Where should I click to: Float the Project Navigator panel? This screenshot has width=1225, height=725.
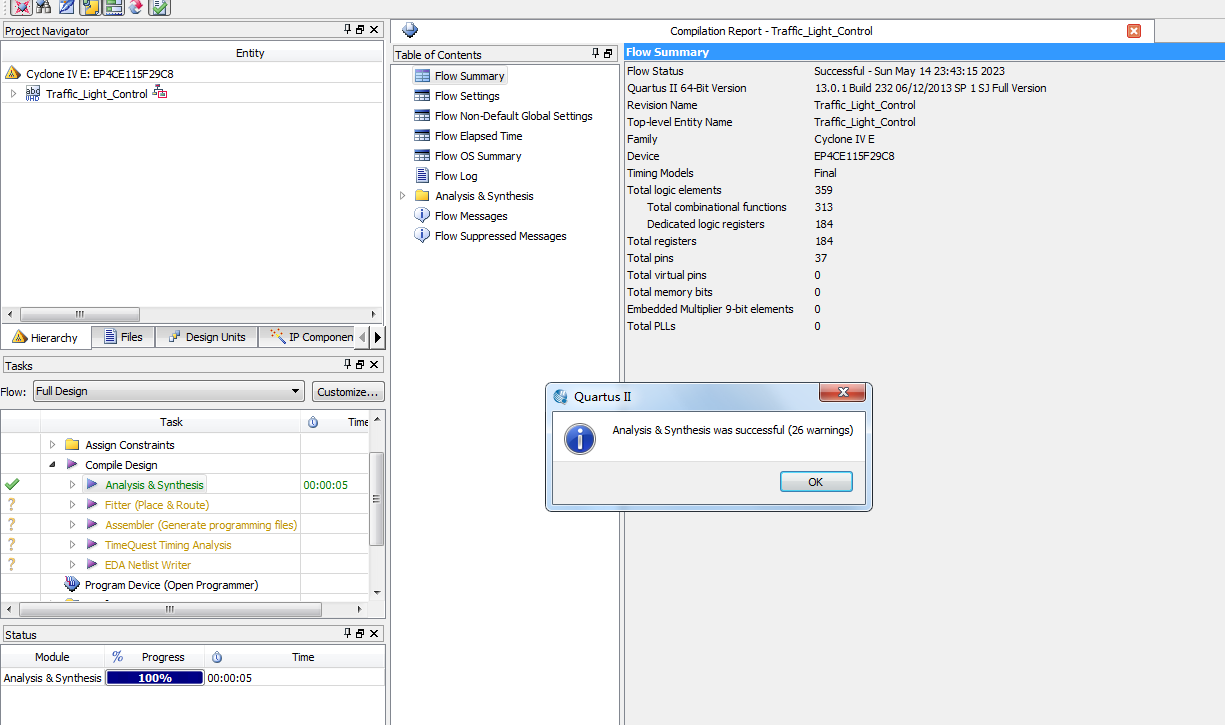360,30
